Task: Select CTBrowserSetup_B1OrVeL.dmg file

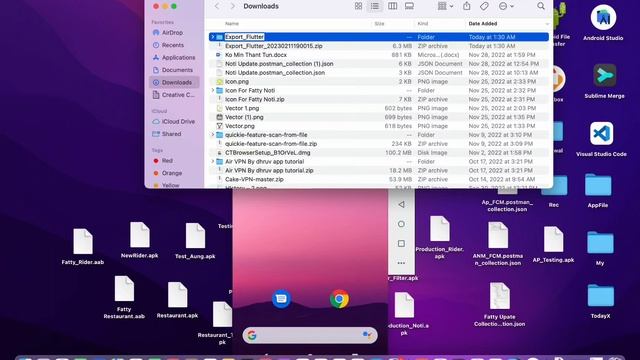Action: pyautogui.click(x=379, y=153)
